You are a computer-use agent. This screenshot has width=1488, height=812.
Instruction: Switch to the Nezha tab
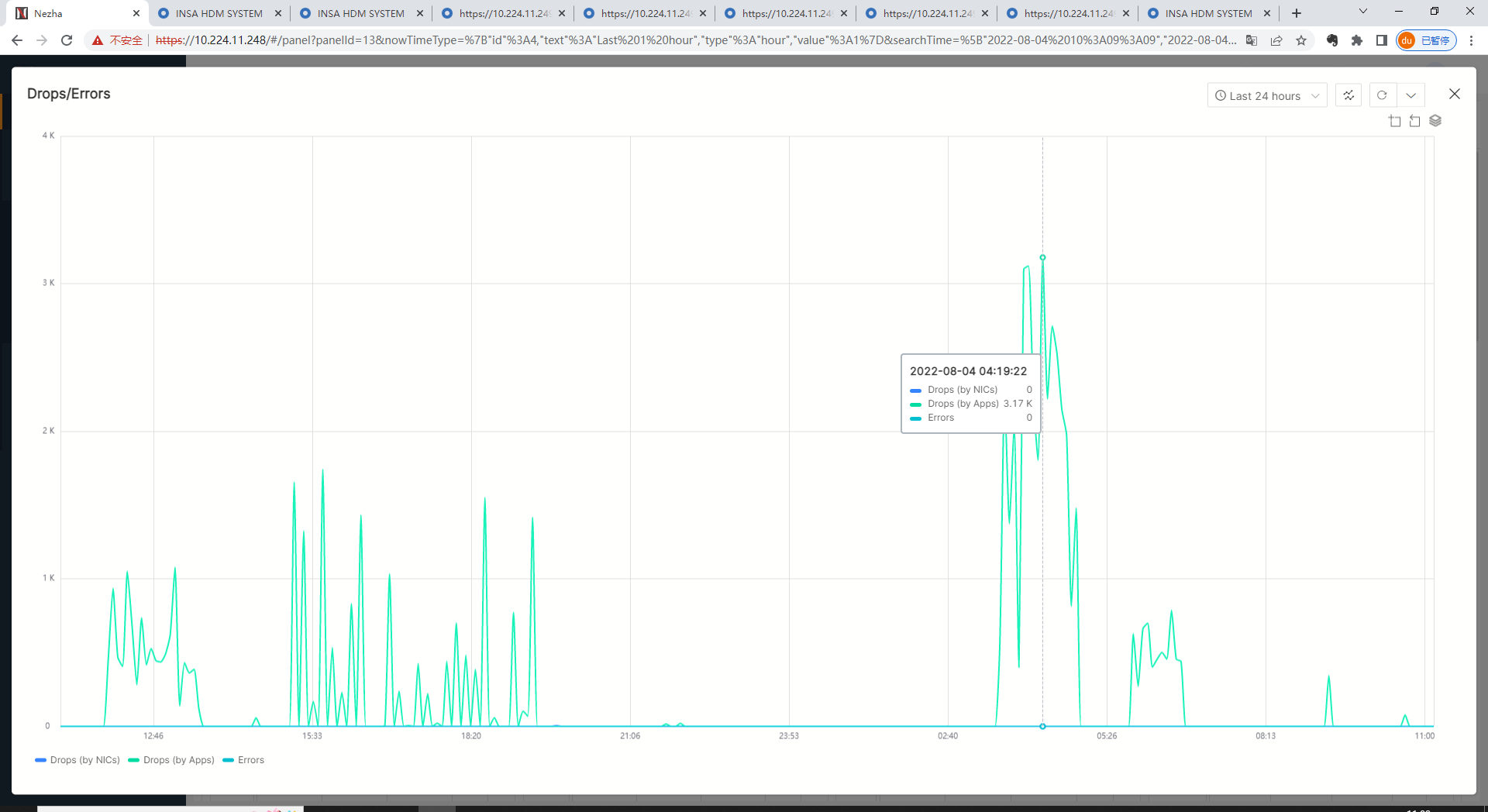pyautogui.click(x=74, y=13)
